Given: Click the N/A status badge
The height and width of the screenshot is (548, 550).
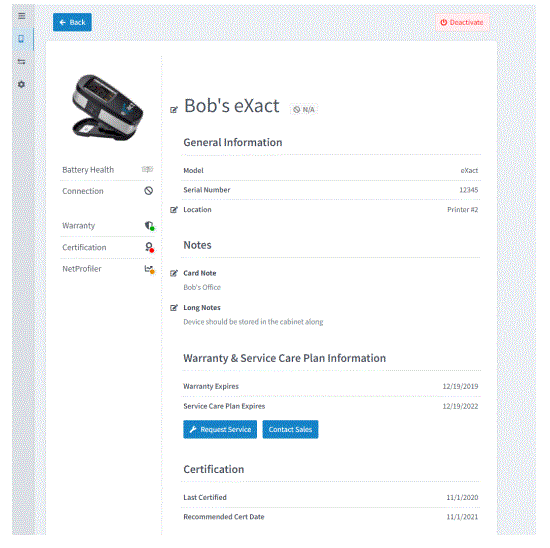Looking at the screenshot, I should pos(304,109).
